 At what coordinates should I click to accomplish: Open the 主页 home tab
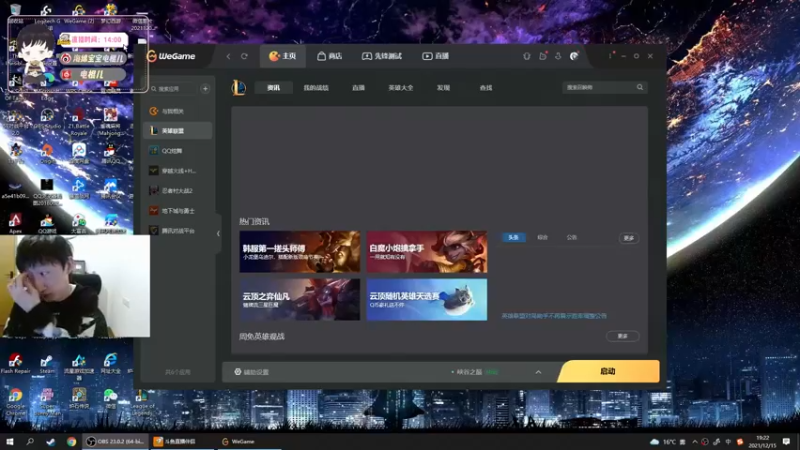(283, 56)
